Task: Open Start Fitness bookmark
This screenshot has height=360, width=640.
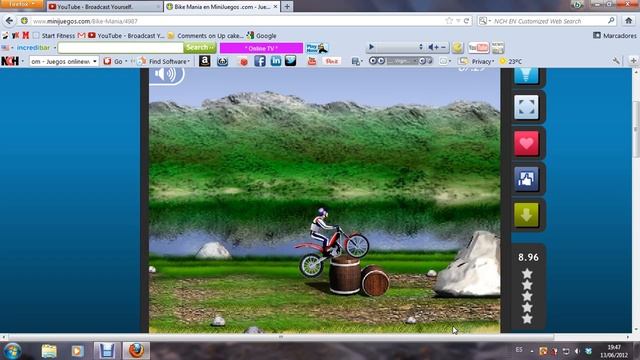Action: [x=54, y=36]
